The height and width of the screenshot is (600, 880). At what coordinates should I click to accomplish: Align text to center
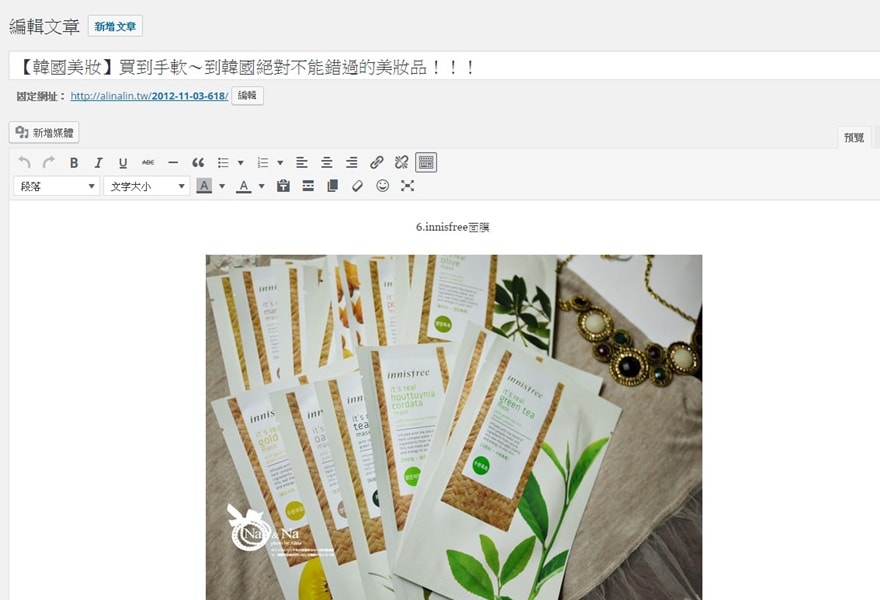[327, 162]
